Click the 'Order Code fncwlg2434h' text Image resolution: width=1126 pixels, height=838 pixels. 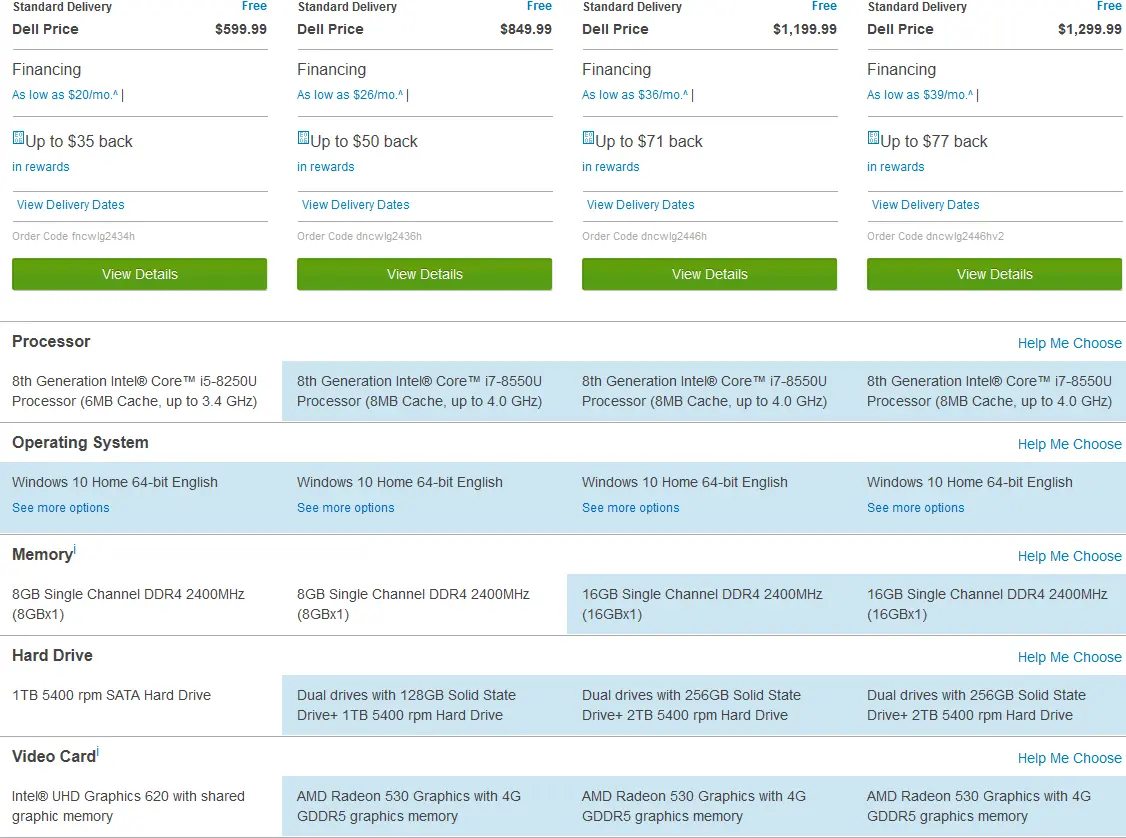click(73, 236)
